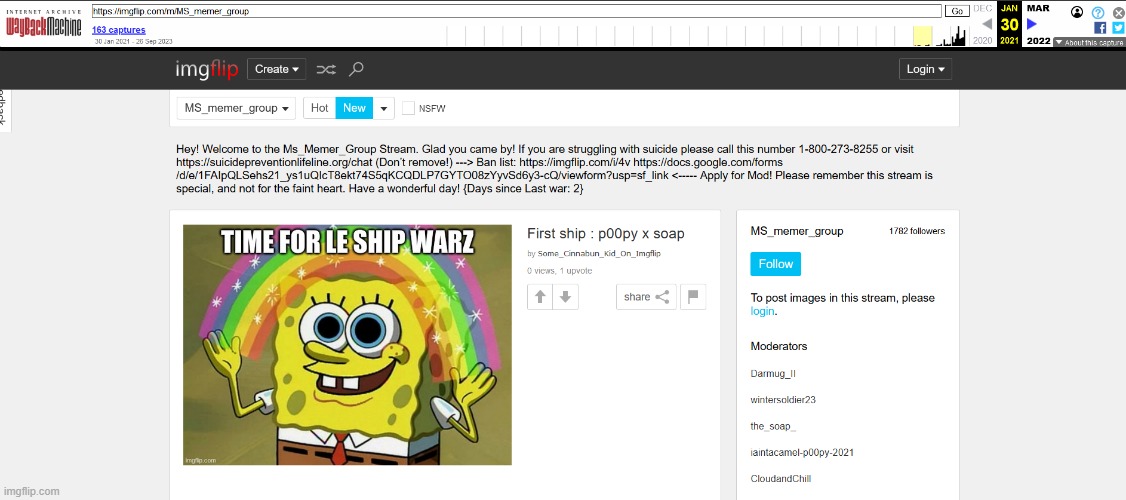Select year 2021 in Wayback toolbar
The height and width of the screenshot is (500, 1126).
click(1009, 41)
